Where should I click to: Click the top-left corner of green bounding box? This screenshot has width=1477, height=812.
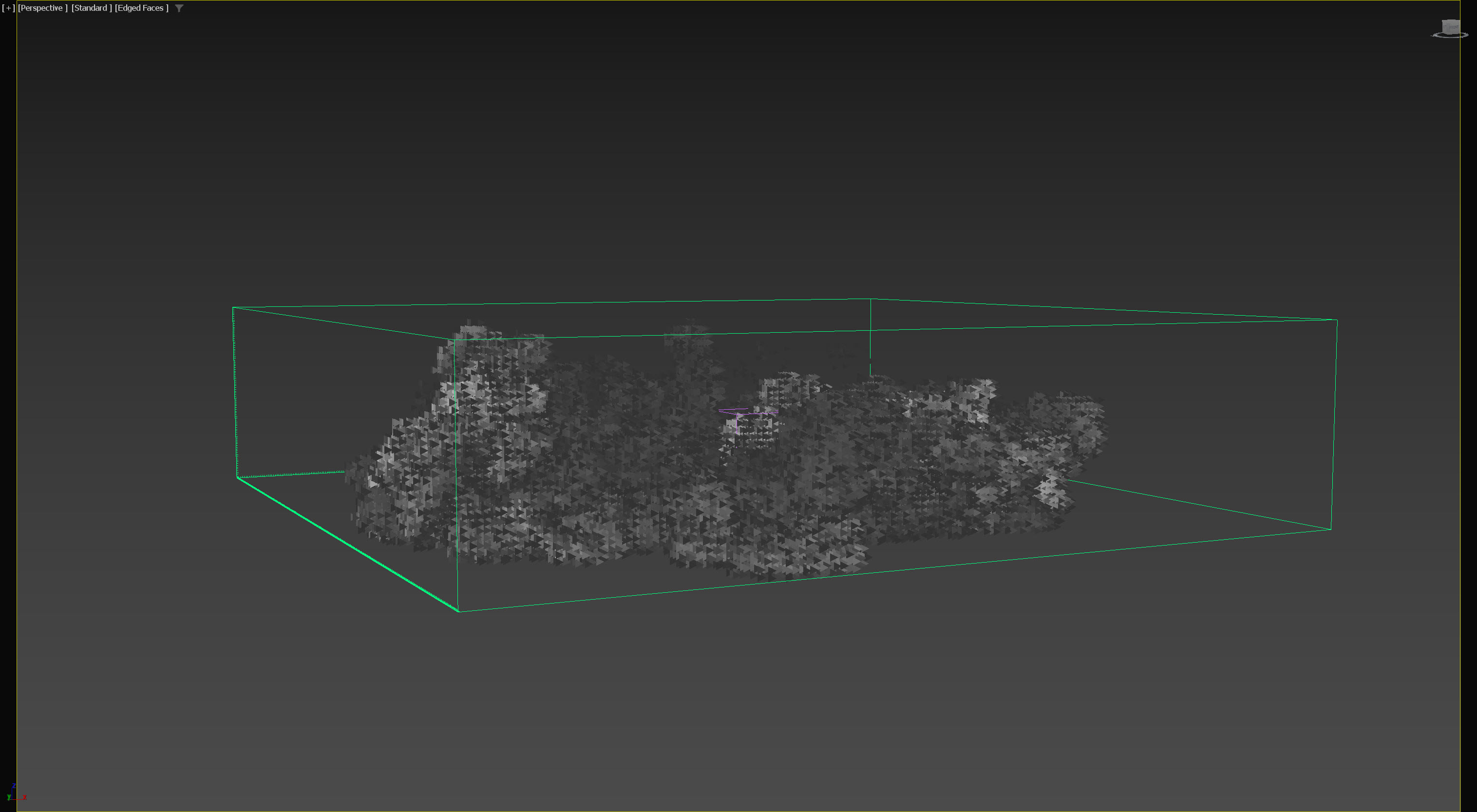[x=233, y=308]
